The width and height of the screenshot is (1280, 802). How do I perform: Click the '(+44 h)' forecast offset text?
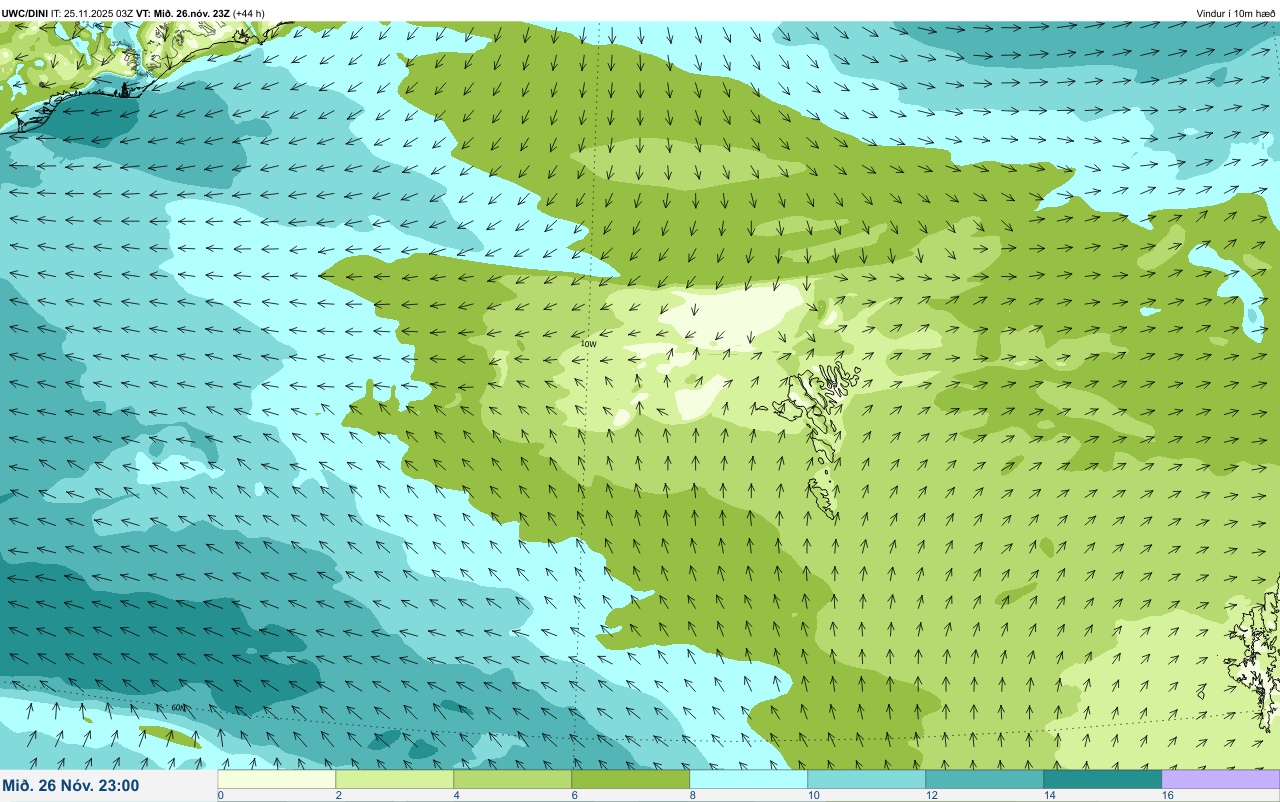point(249,13)
